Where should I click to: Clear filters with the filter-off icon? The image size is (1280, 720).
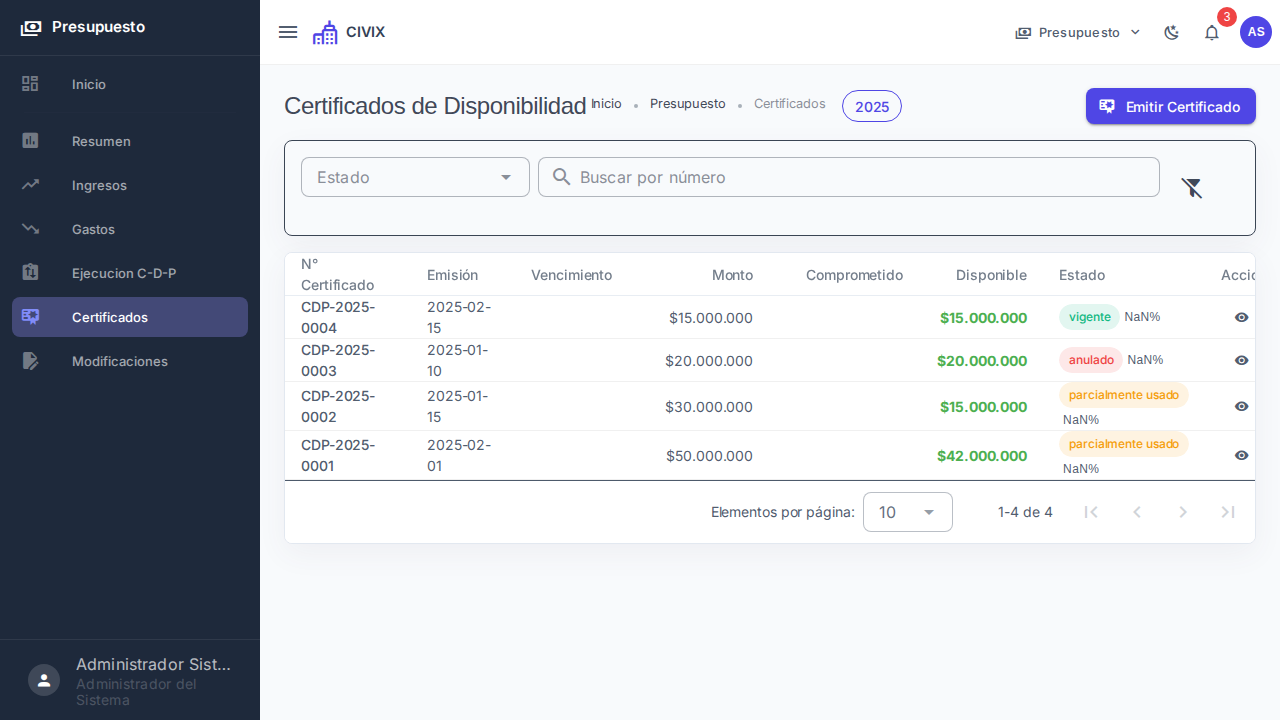tap(1192, 187)
